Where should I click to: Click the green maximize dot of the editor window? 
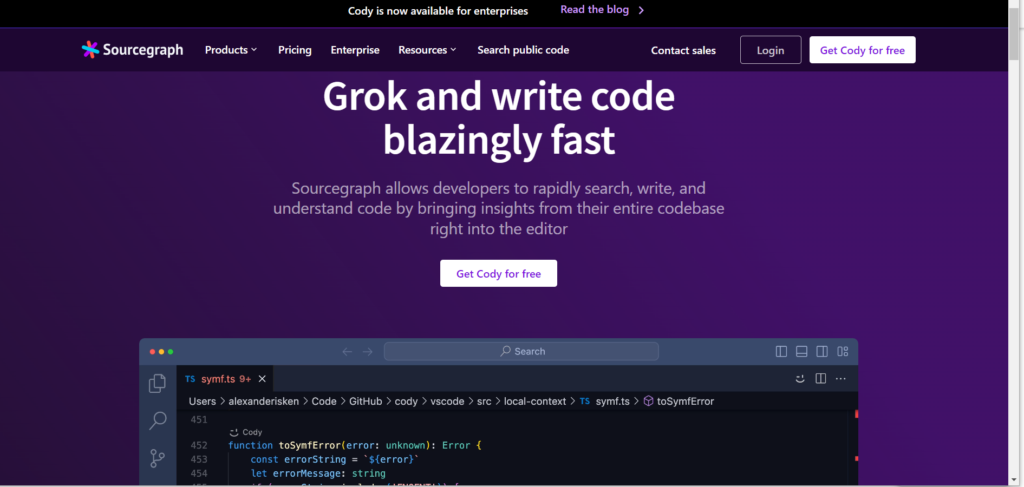pos(170,352)
